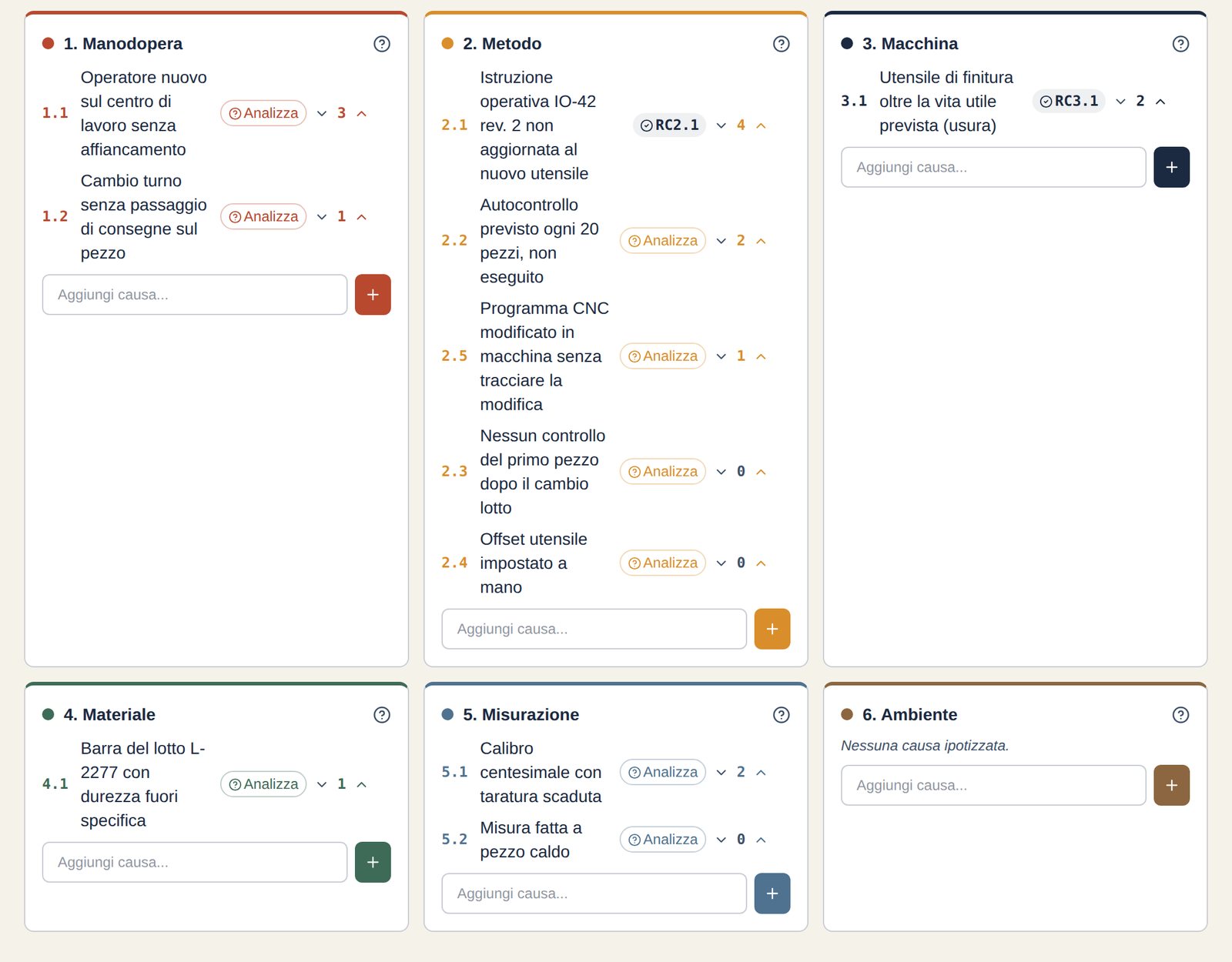
Task: Downvote cause 2.2 with down chevron
Action: pos(721,241)
